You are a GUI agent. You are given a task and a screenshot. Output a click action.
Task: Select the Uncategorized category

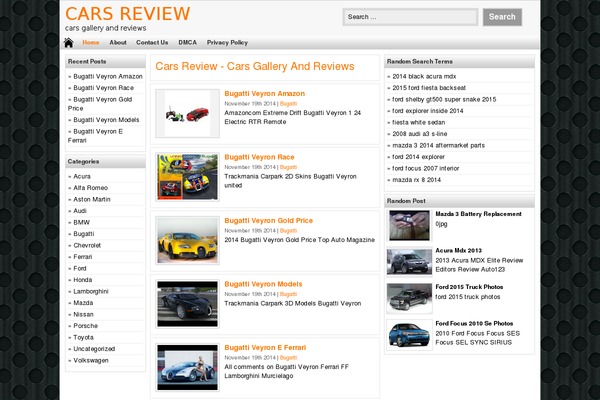click(x=94, y=349)
